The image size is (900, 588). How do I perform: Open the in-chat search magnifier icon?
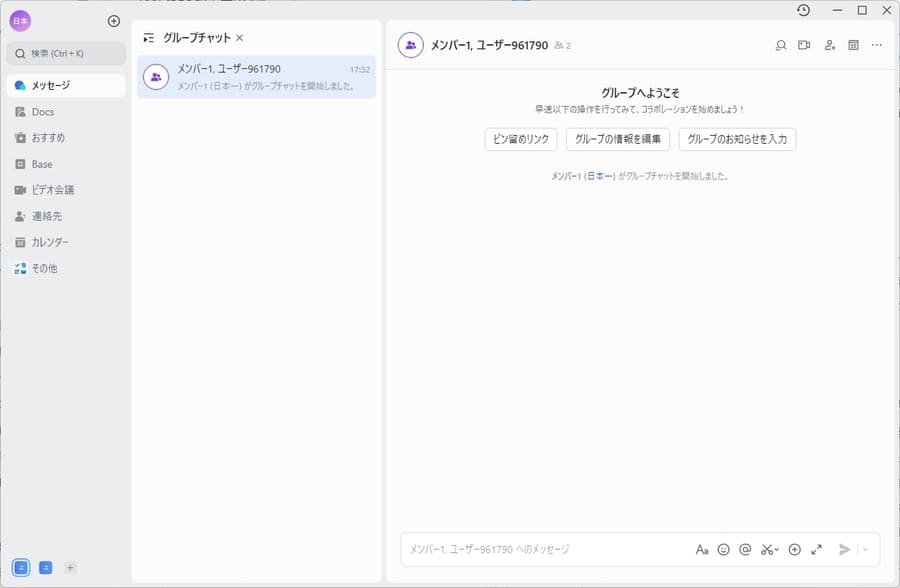click(780, 45)
